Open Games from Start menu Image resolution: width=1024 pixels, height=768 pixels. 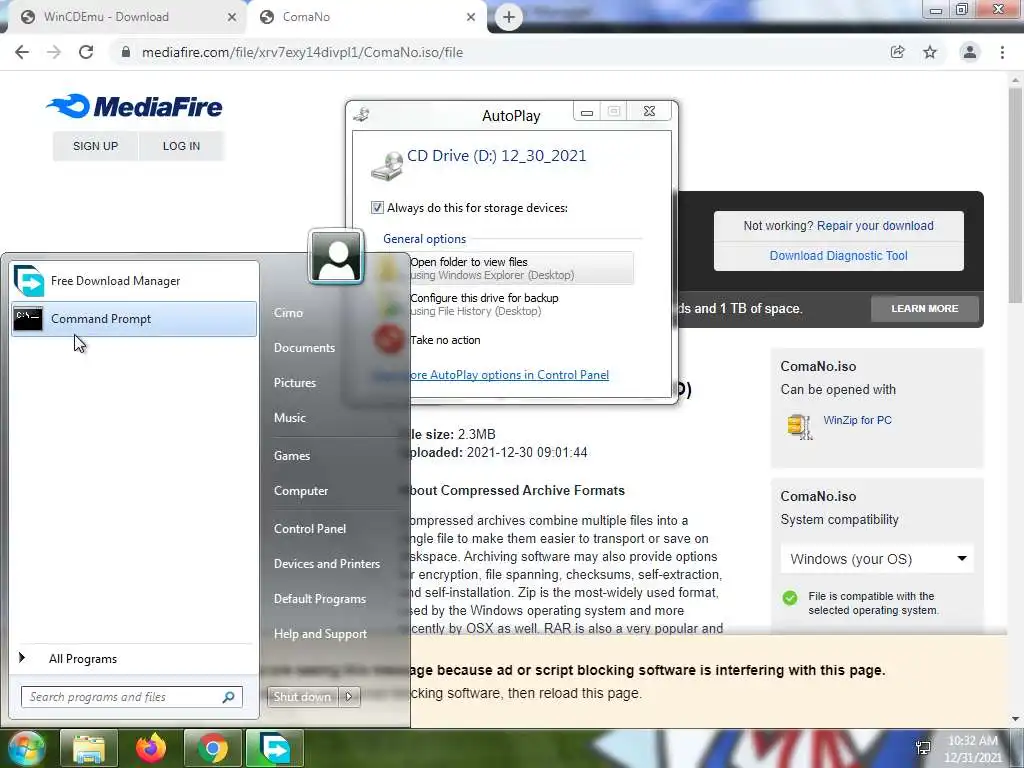pos(292,456)
